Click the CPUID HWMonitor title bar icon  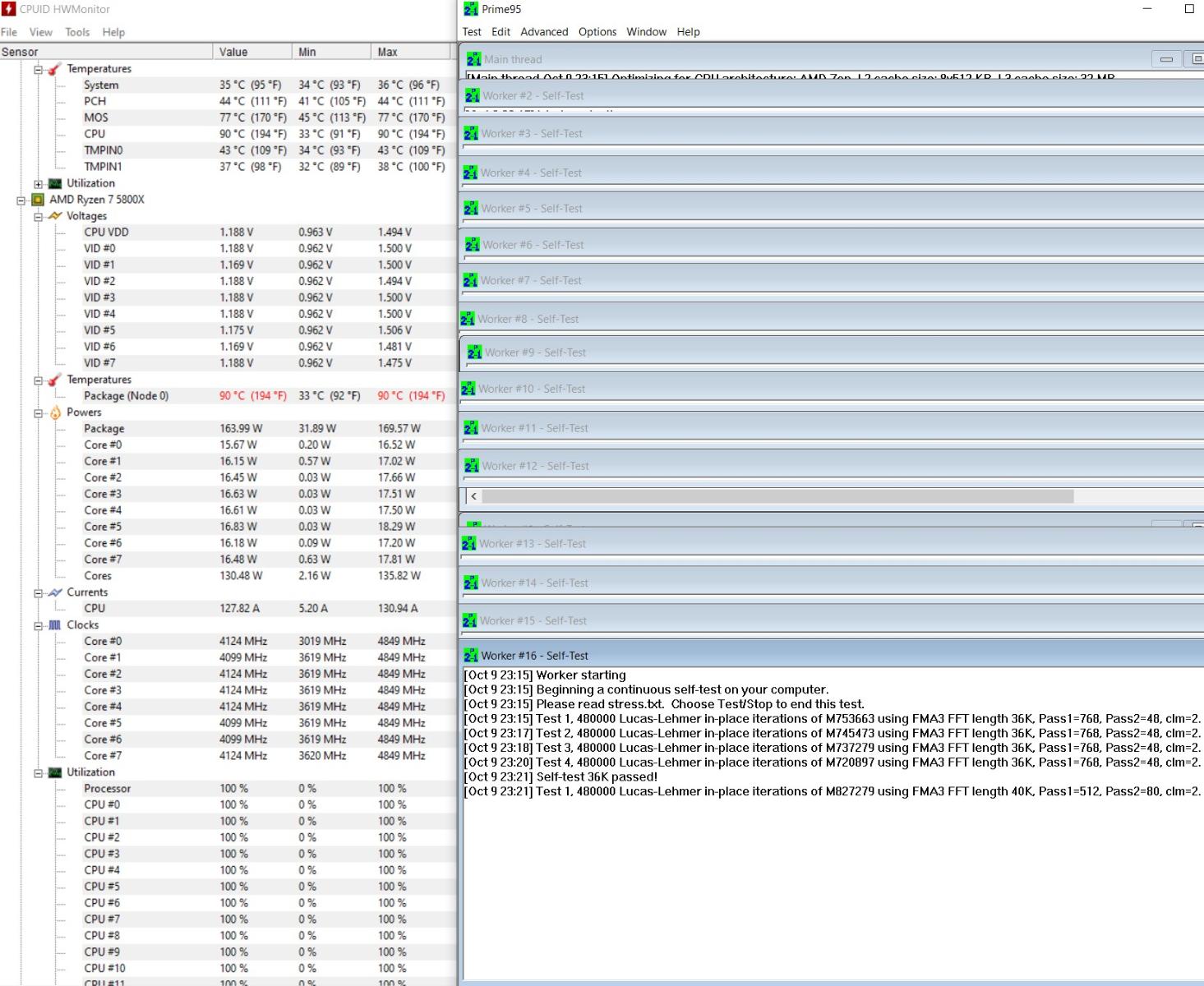[x=9, y=9]
